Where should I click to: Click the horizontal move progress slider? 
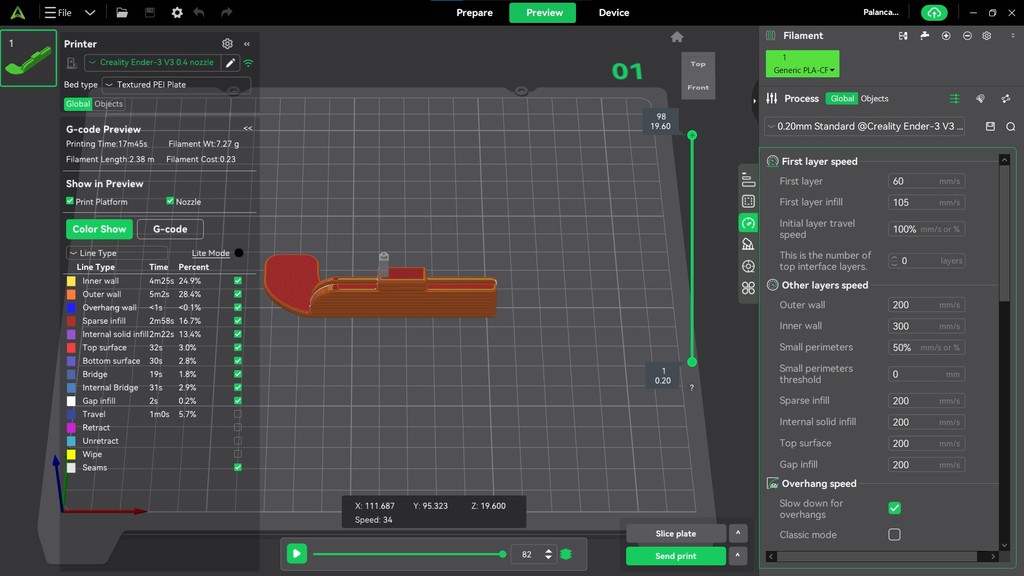(408, 554)
